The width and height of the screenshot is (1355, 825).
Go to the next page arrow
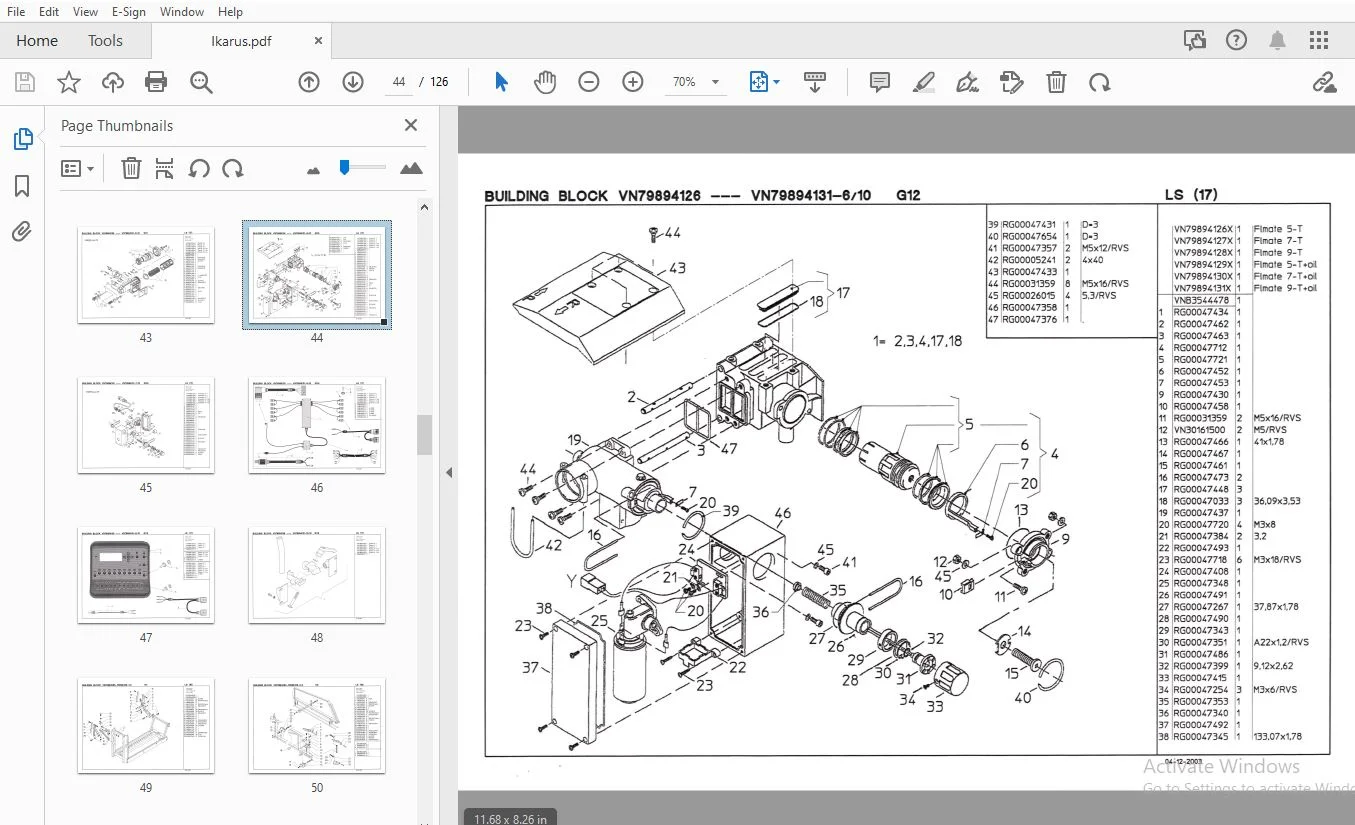tap(353, 82)
